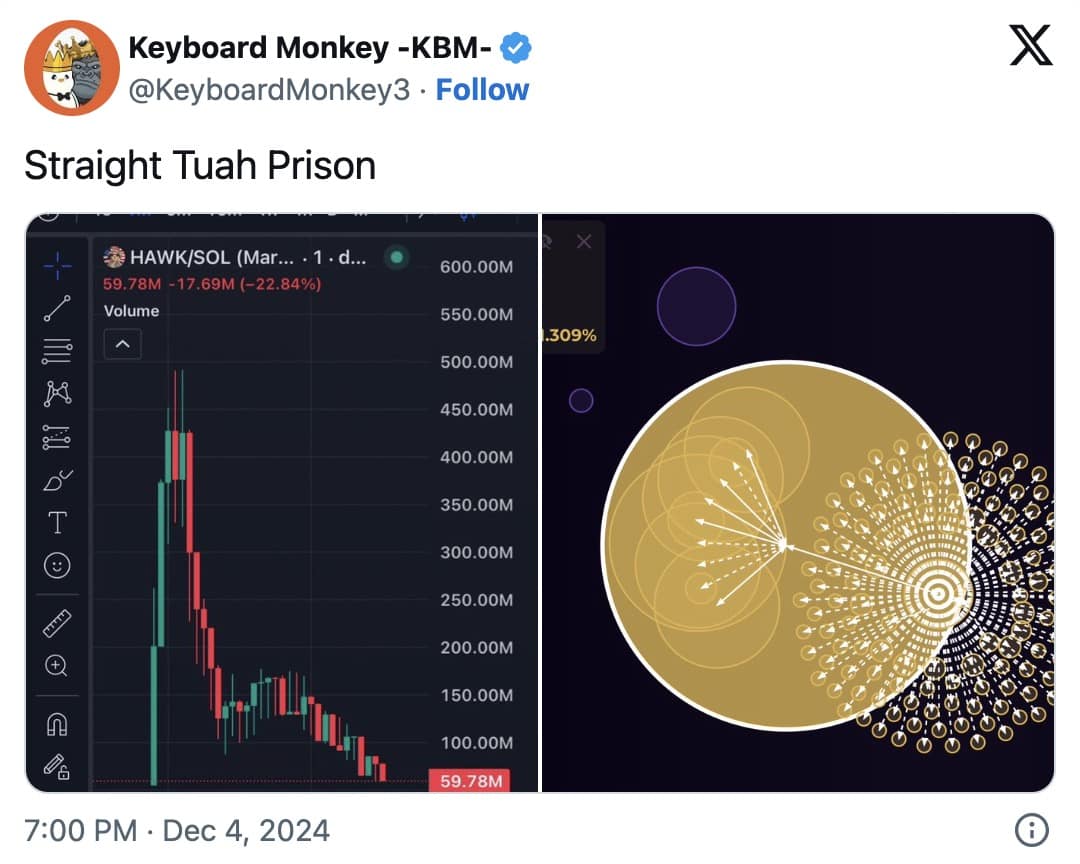The height and width of the screenshot is (864, 1080).
Task: Select the brush drawing tool
Action: 58,479
